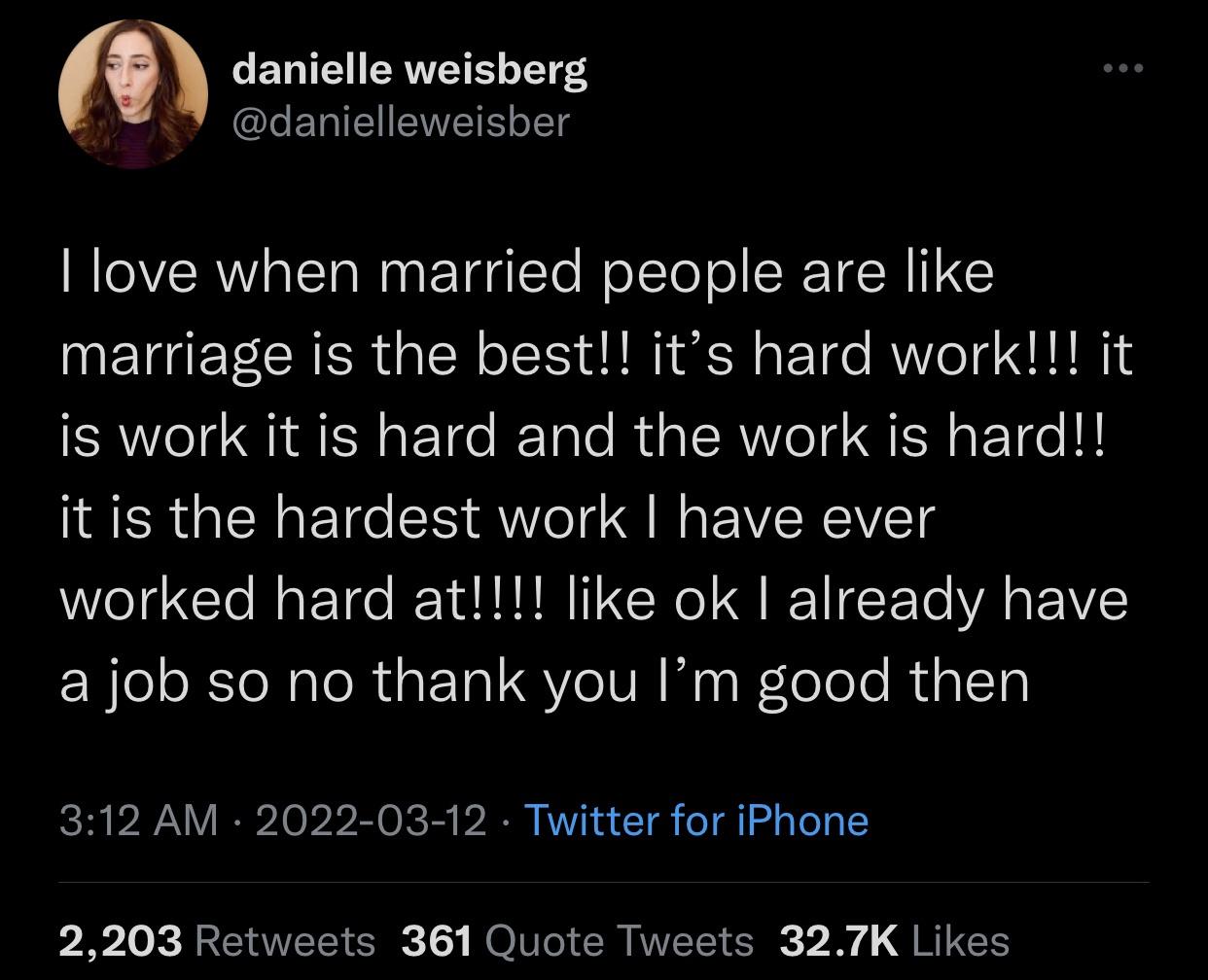Click the 361 quote tweet count
This screenshot has height=980, width=1208.
pyautogui.click(x=437, y=940)
